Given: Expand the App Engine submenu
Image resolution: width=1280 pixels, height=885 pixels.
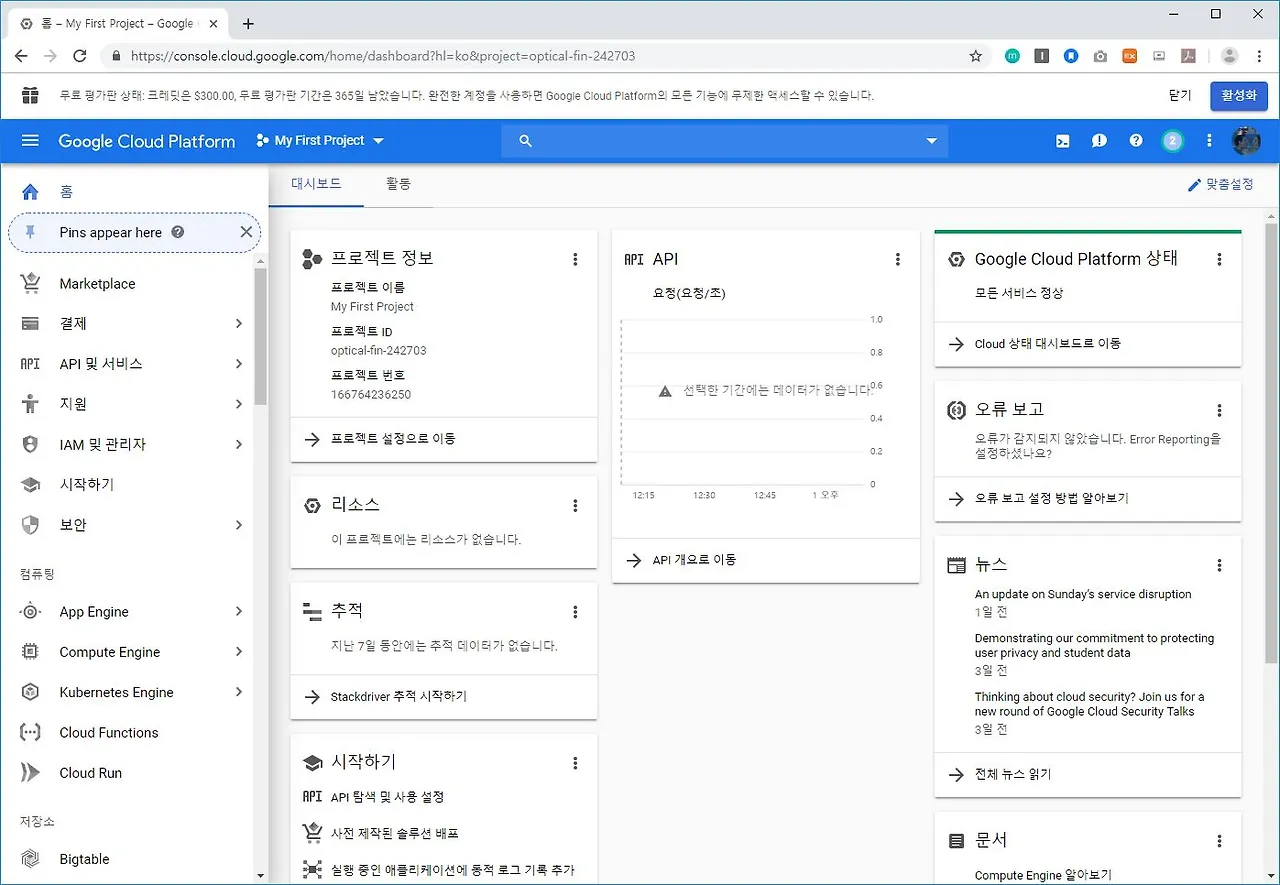Looking at the screenshot, I should click(239, 611).
